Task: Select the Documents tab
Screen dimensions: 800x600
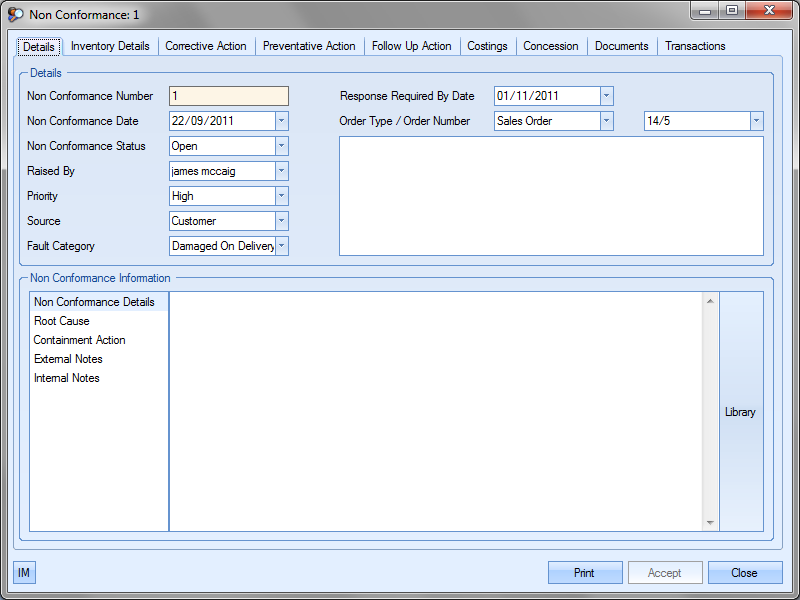Action: coord(621,46)
